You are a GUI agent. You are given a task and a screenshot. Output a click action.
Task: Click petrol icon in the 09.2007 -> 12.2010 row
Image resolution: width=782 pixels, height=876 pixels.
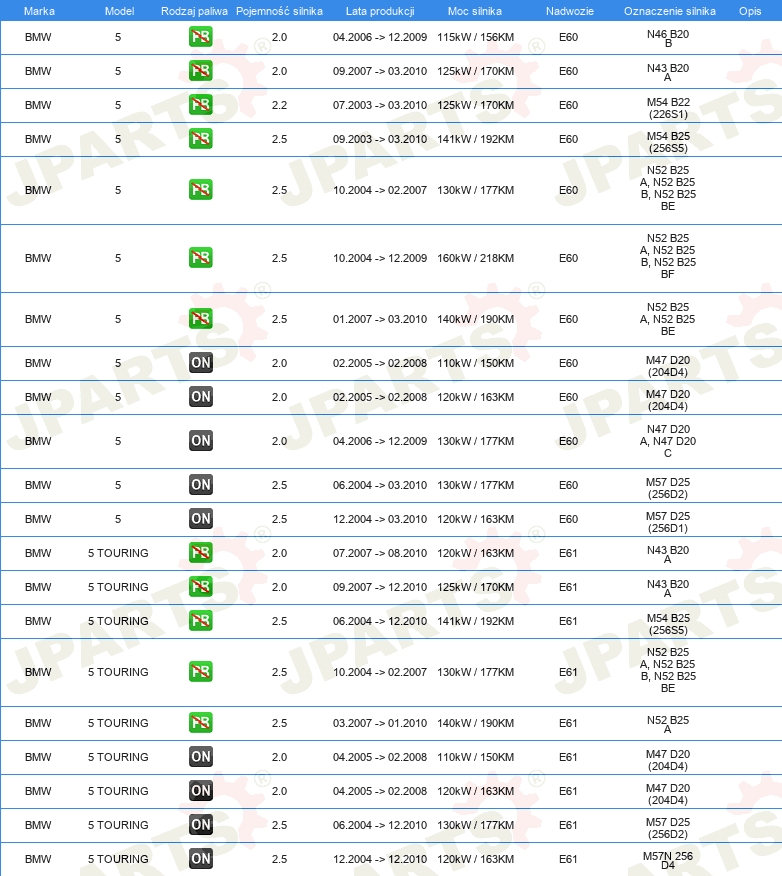pos(201,587)
